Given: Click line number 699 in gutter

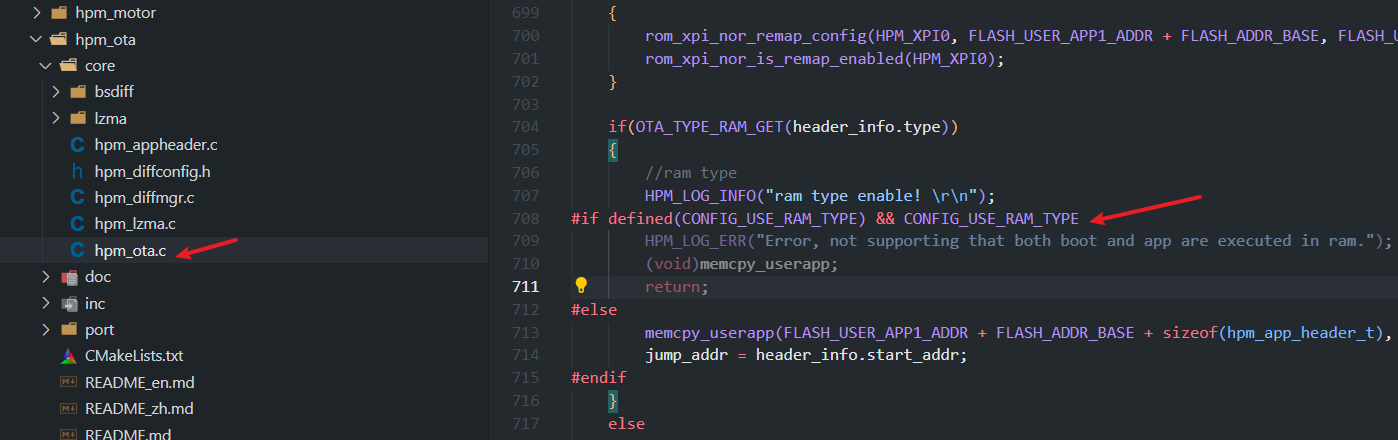Looking at the screenshot, I should tap(524, 13).
